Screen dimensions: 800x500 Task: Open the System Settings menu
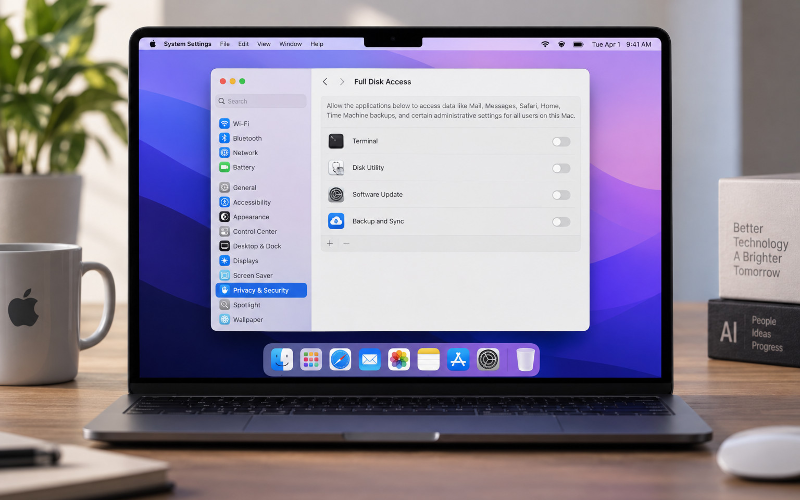(x=187, y=44)
